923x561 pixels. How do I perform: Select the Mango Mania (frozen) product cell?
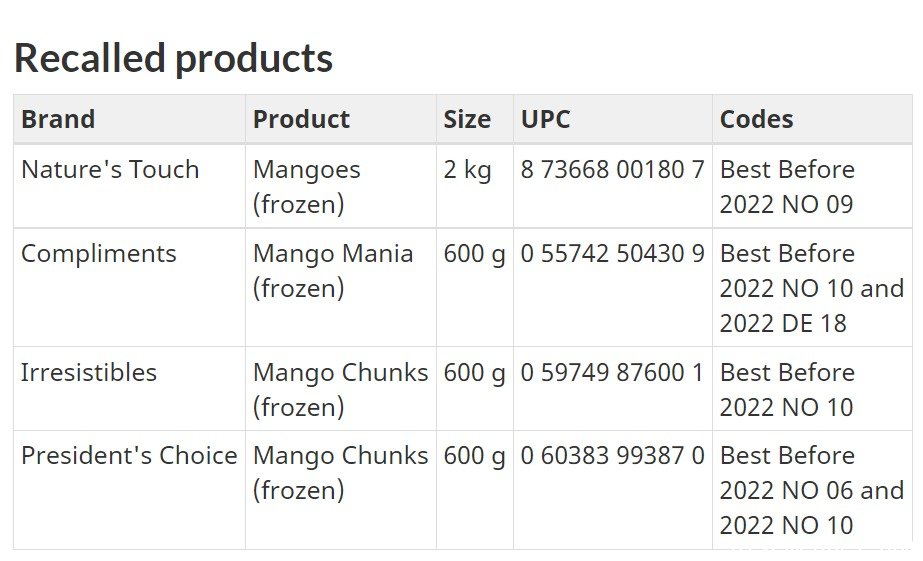click(x=340, y=287)
